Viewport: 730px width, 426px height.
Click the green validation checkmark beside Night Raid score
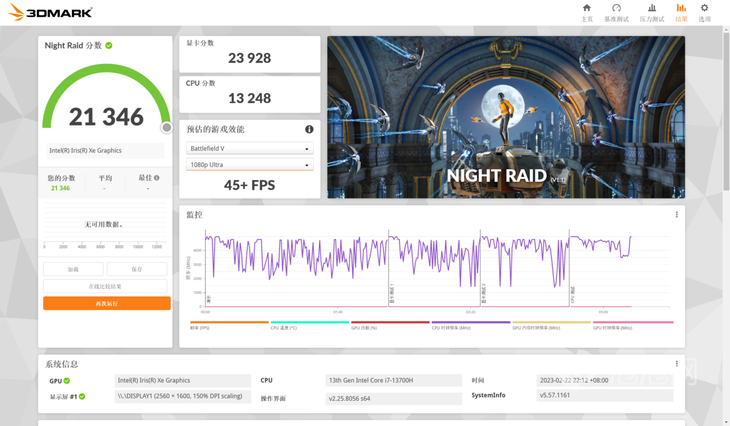click(x=109, y=46)
